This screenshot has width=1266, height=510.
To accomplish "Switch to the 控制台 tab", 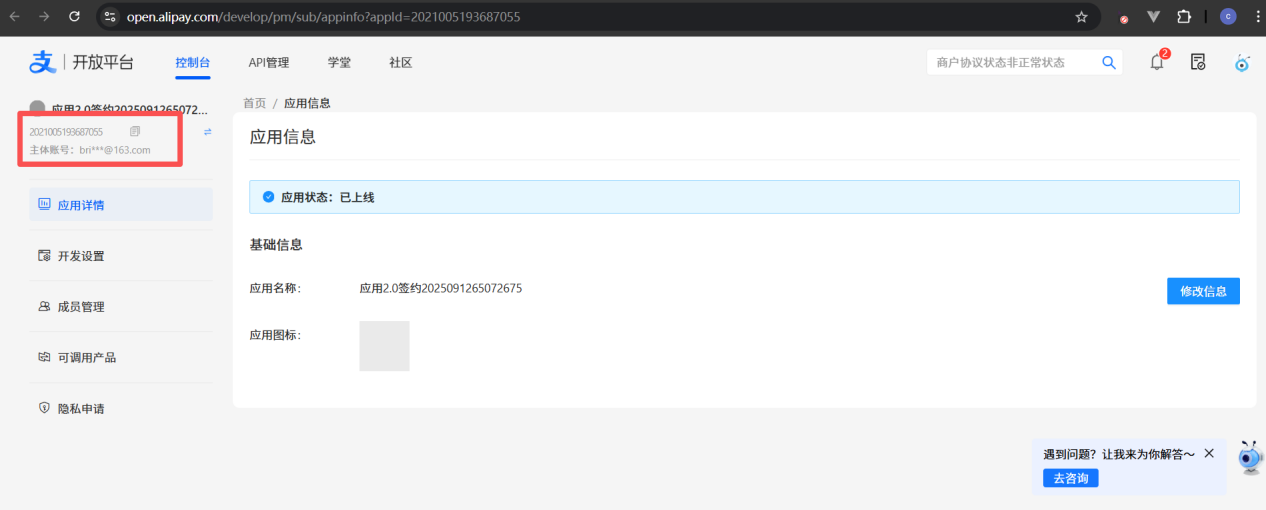I will (x=192, y=62).
